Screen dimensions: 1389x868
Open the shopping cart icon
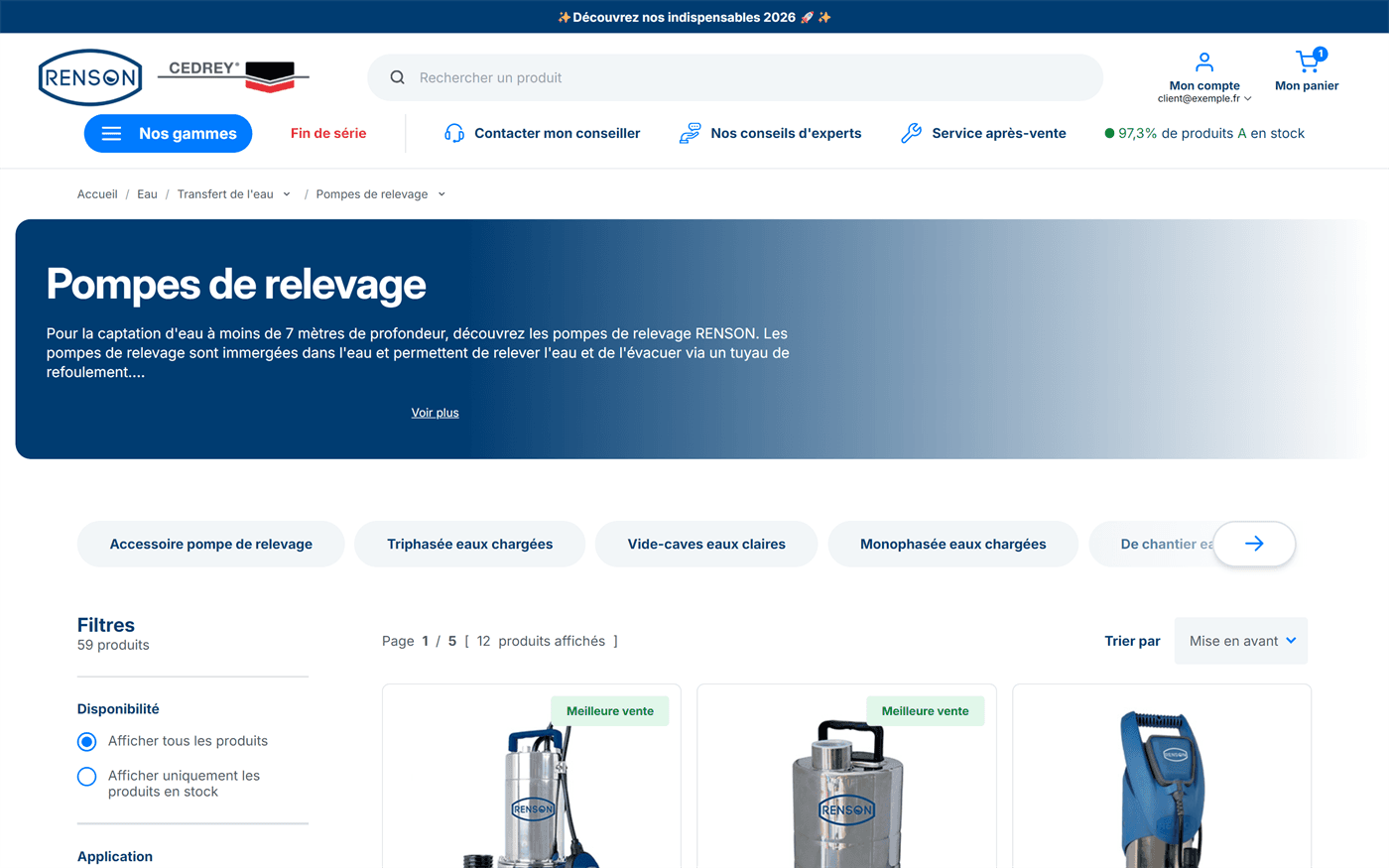pyautogui.click(x=1309, y=62)
